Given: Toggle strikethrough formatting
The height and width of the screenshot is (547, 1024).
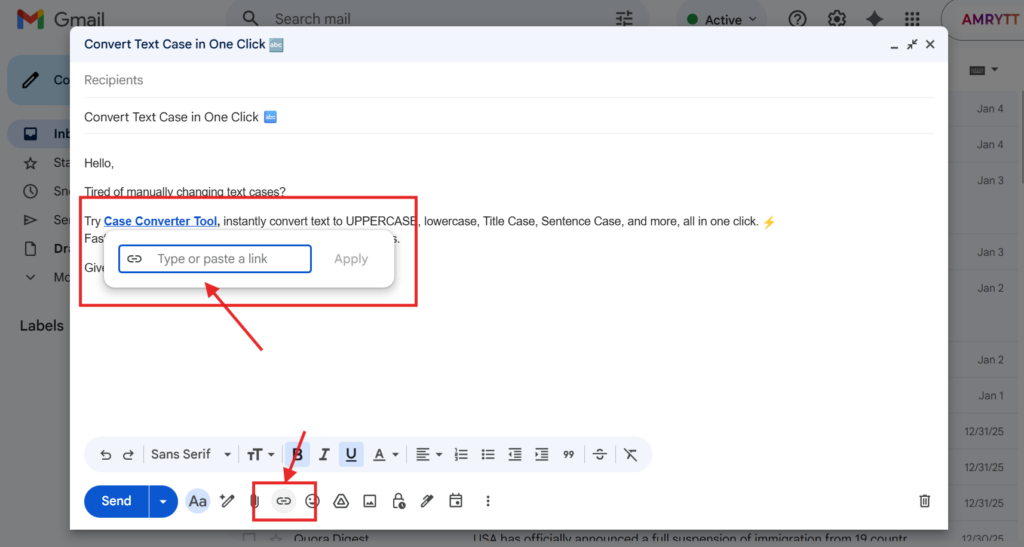Looking at the screenshot, I should coord(600,454).
